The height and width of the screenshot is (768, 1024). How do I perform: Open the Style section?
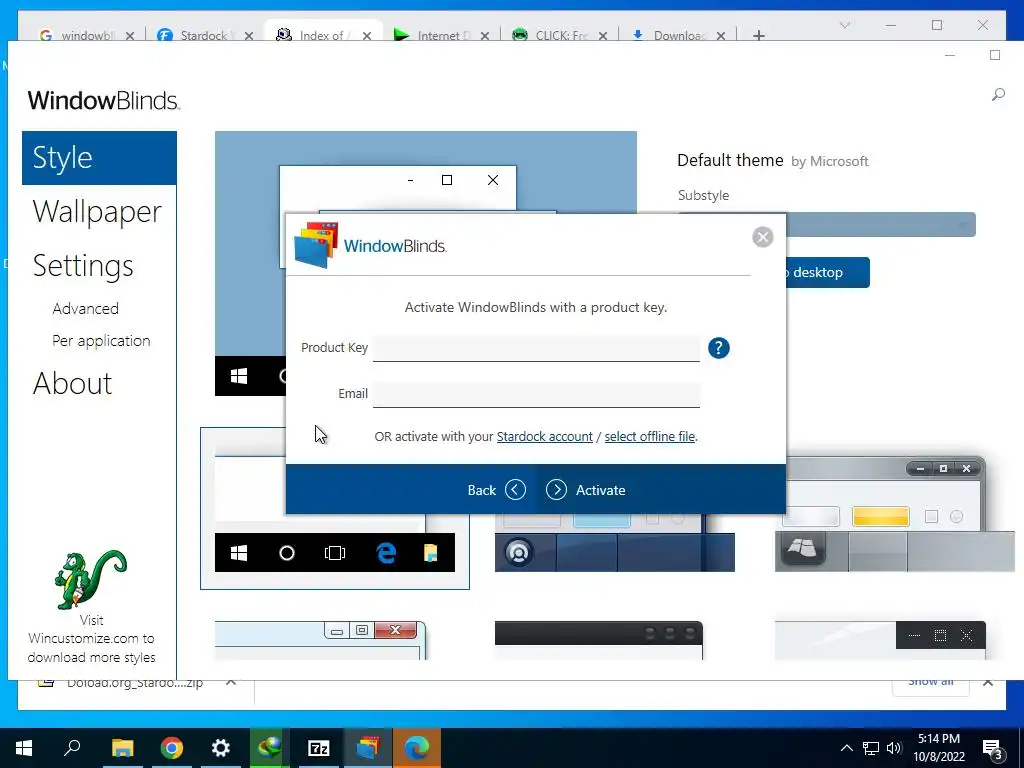click(x=99, y=158)
